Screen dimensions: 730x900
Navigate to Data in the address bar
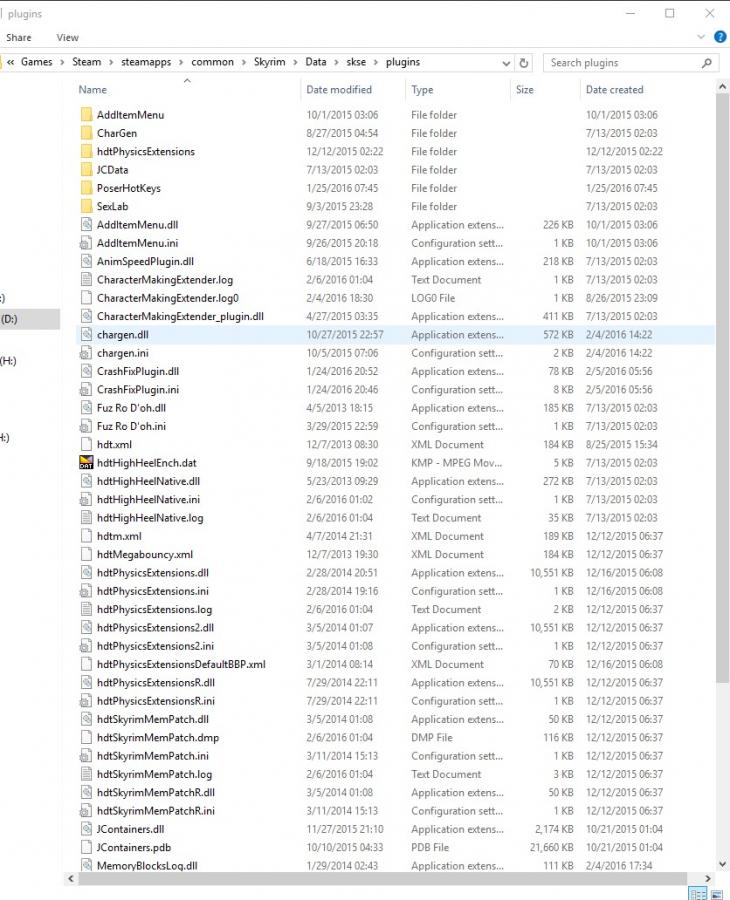click(316, 62)
